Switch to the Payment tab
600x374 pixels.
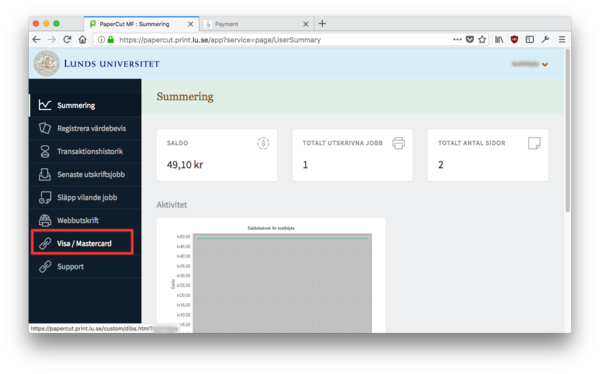256,24
